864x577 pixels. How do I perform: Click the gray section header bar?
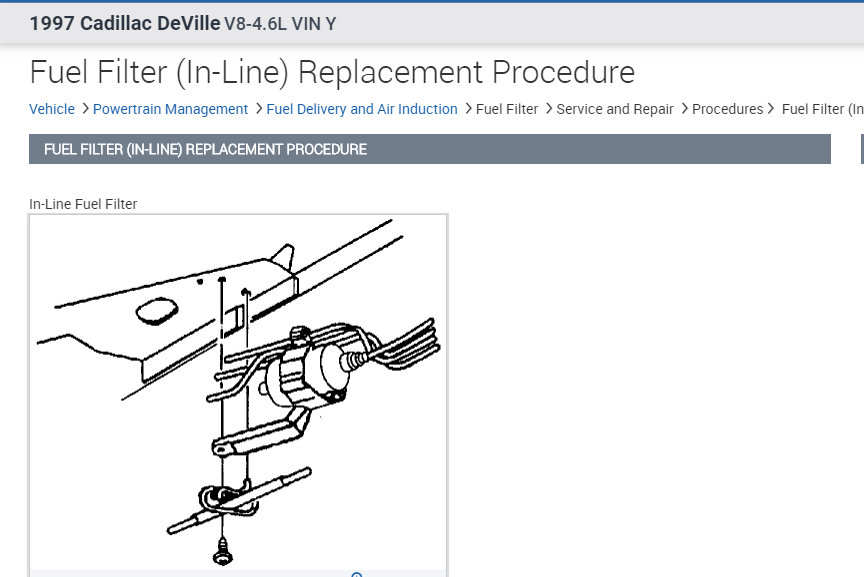click(x=430, y=149)
